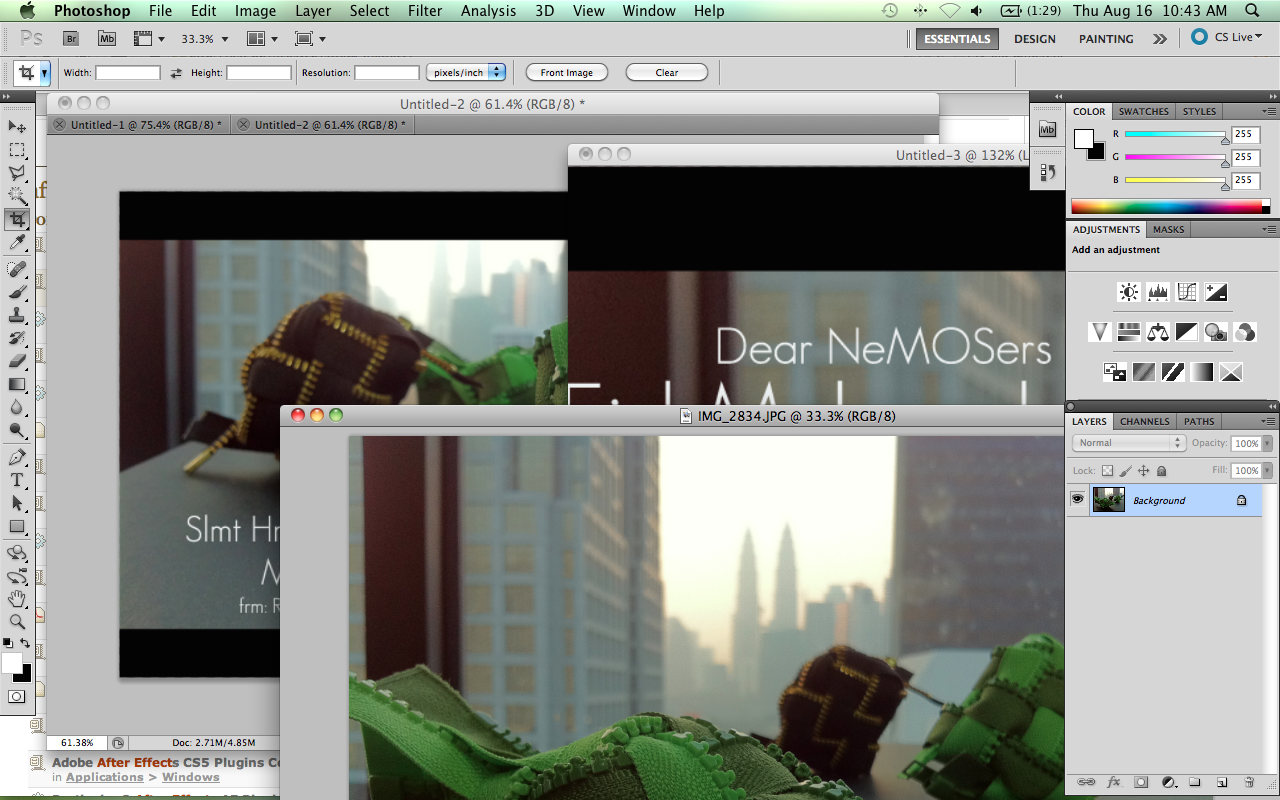Select the Zoom tool
Image resolution: width=1280 pixels, height=800 pixels.
(17, 621)
